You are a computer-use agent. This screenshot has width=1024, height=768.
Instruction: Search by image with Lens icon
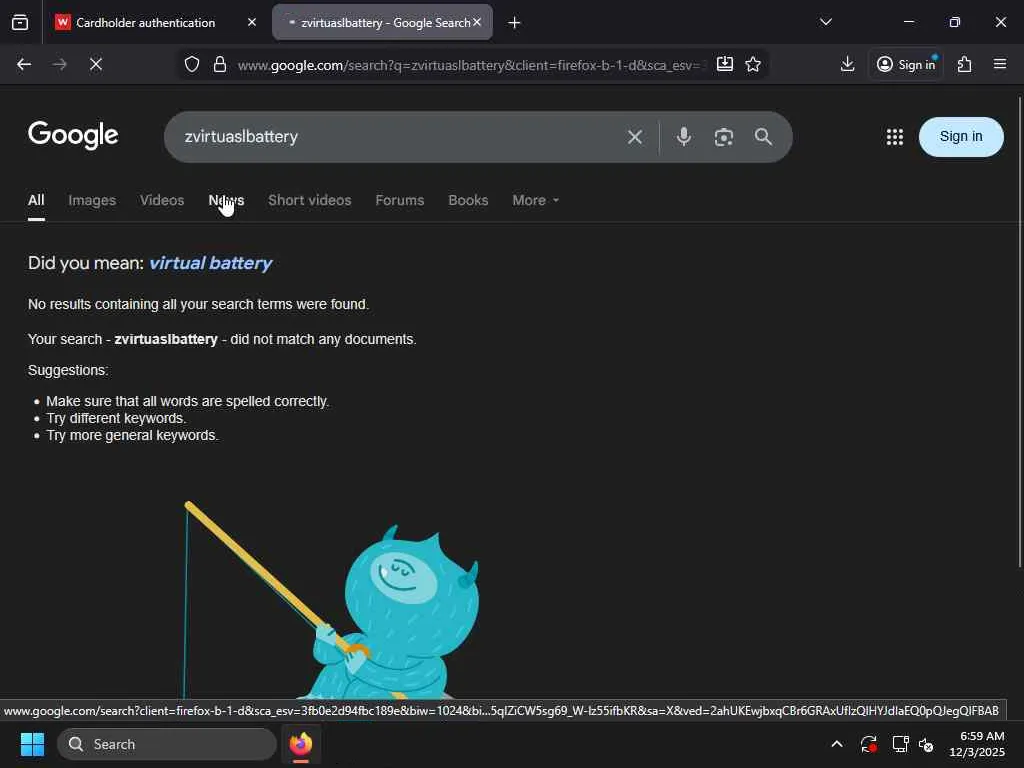click(x=724, y=137)
